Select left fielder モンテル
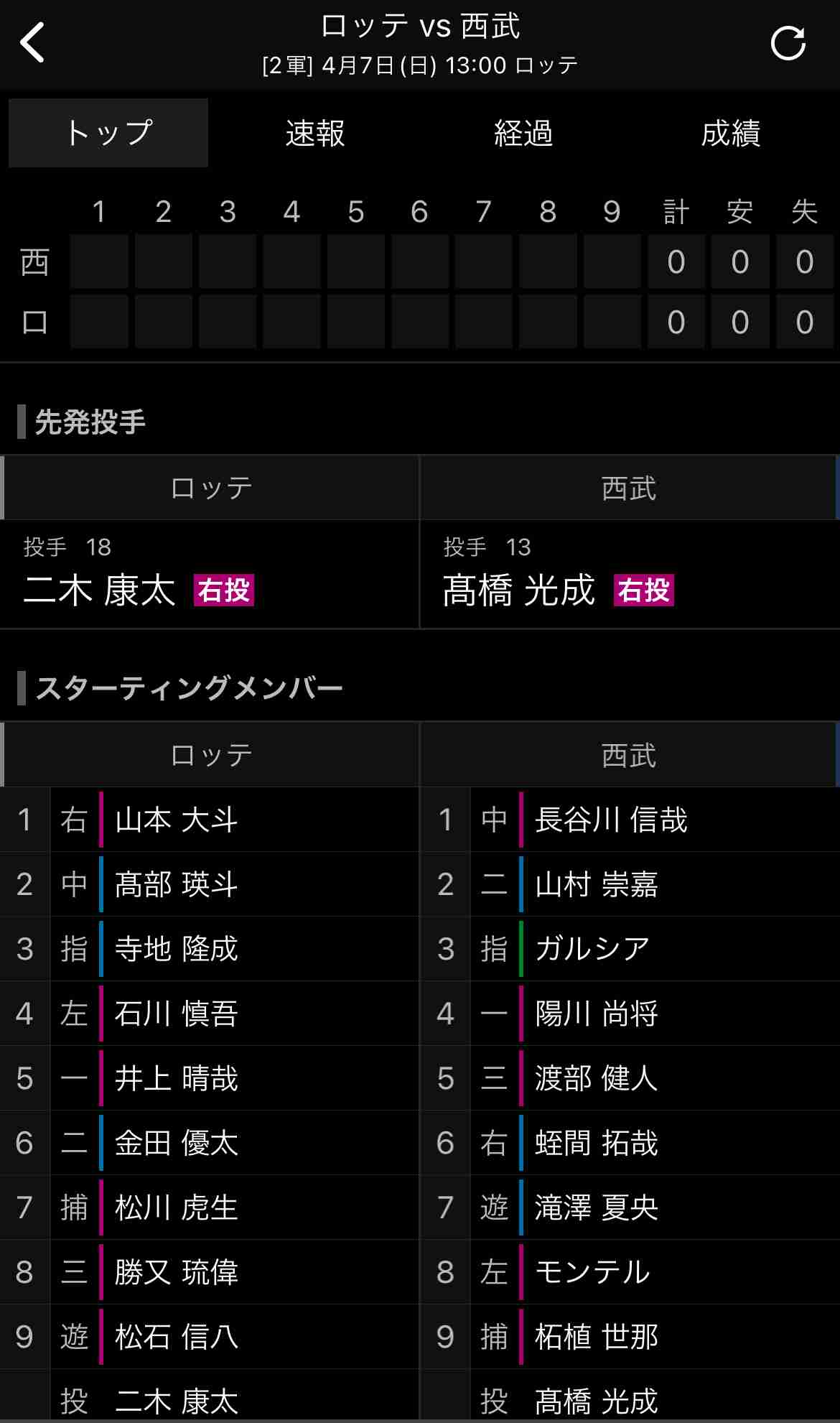The height and width of the screenshot is (1423, 840). click(592, 1272)
